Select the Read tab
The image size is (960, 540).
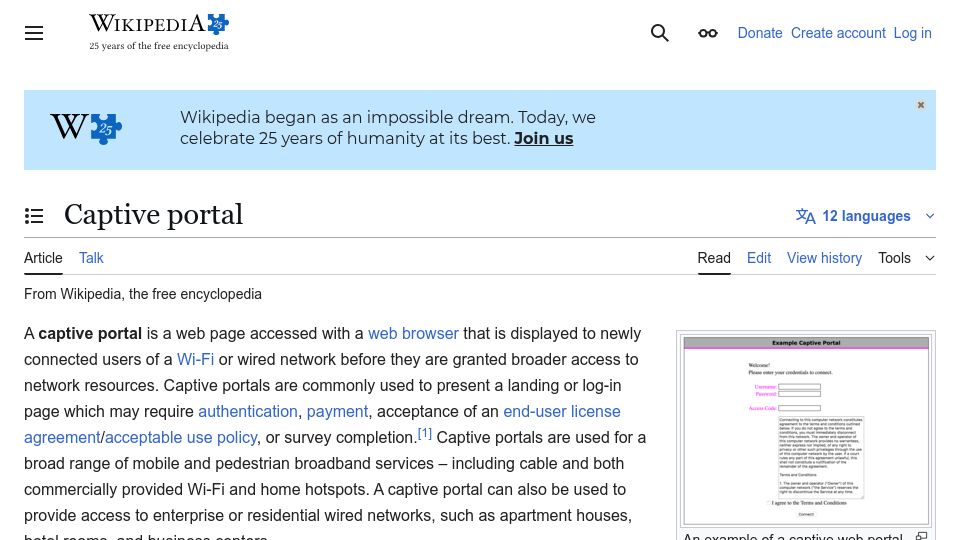tap(714, 258)
